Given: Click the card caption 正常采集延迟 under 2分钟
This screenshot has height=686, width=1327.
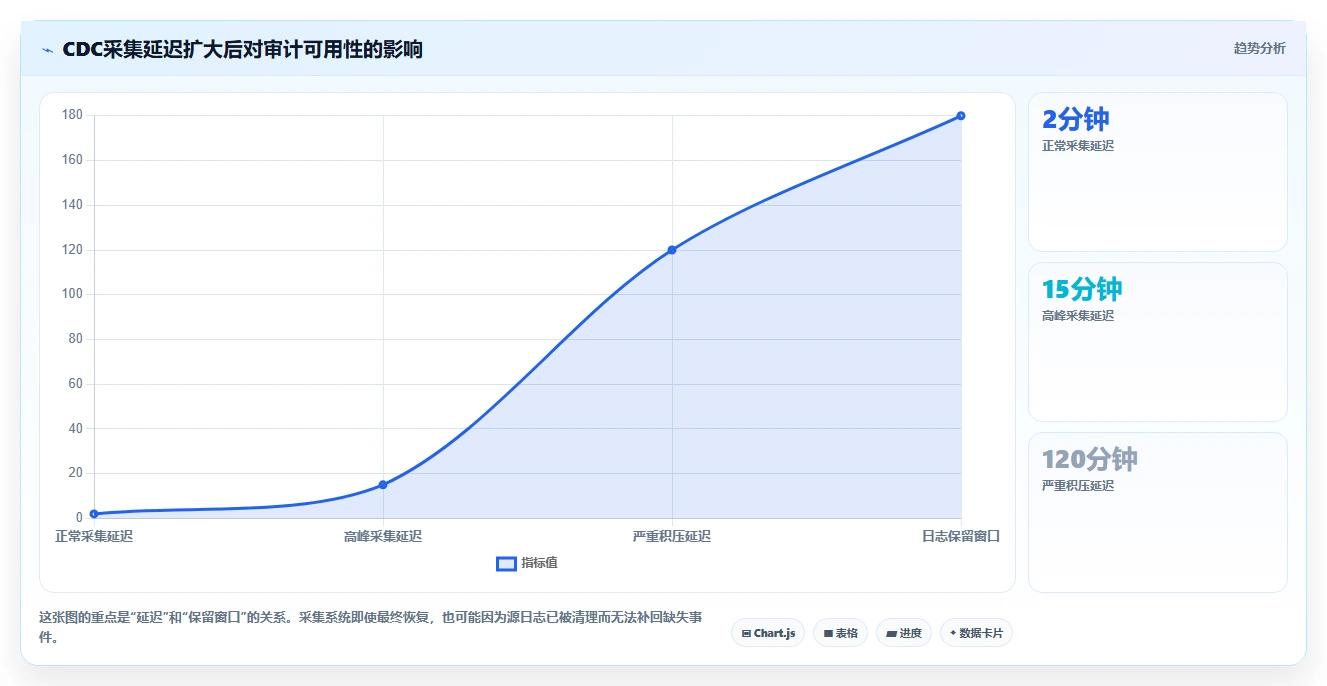Looking at the screenshot, I should click(1078, 146).
